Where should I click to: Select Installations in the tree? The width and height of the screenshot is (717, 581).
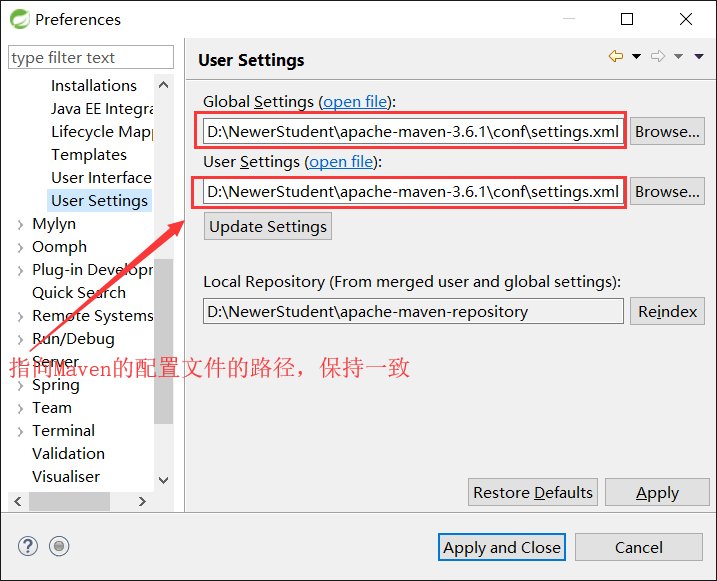pyautogui.click(x=94, y=85)
